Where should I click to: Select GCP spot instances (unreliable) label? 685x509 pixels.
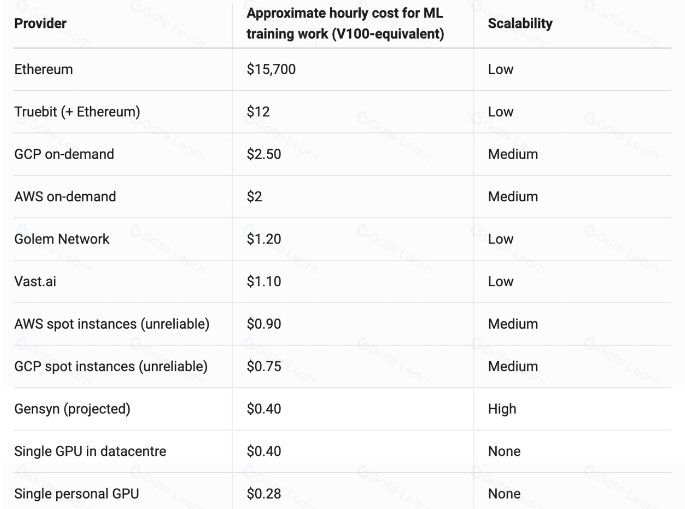coord(111,366)
